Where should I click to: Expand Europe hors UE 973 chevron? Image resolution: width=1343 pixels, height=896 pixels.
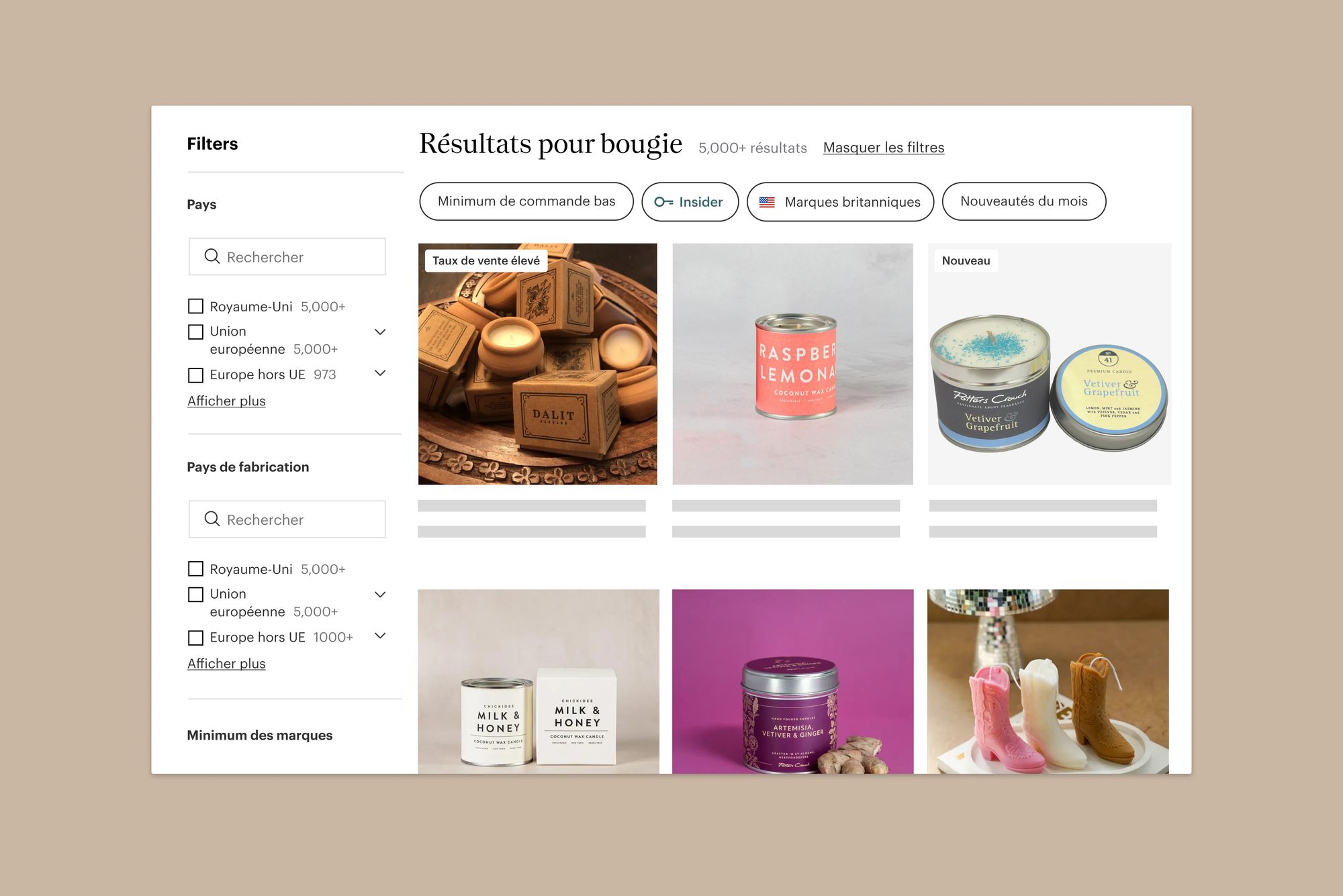[380, 373]
